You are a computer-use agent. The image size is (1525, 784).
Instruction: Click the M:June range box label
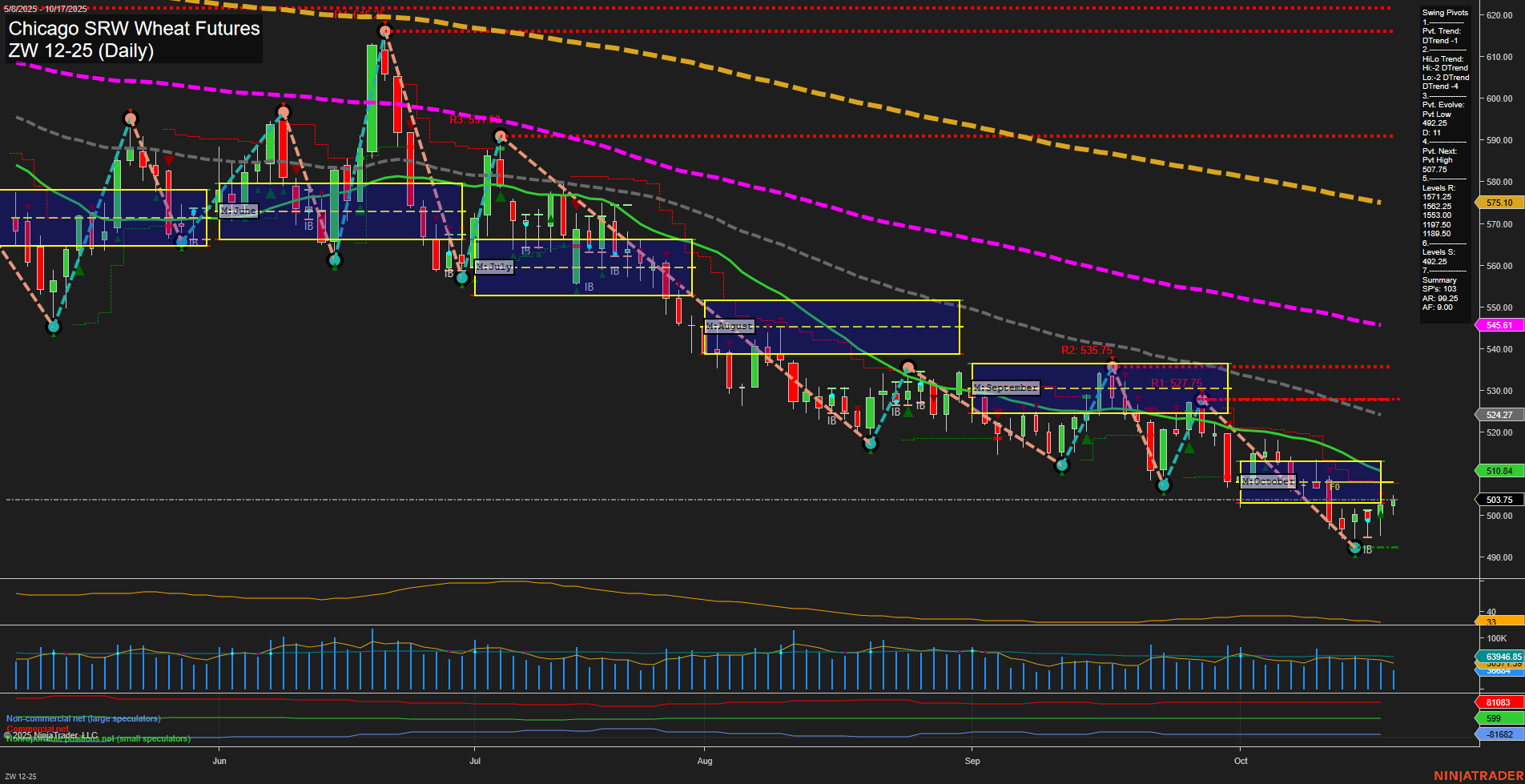click(238, 211)
